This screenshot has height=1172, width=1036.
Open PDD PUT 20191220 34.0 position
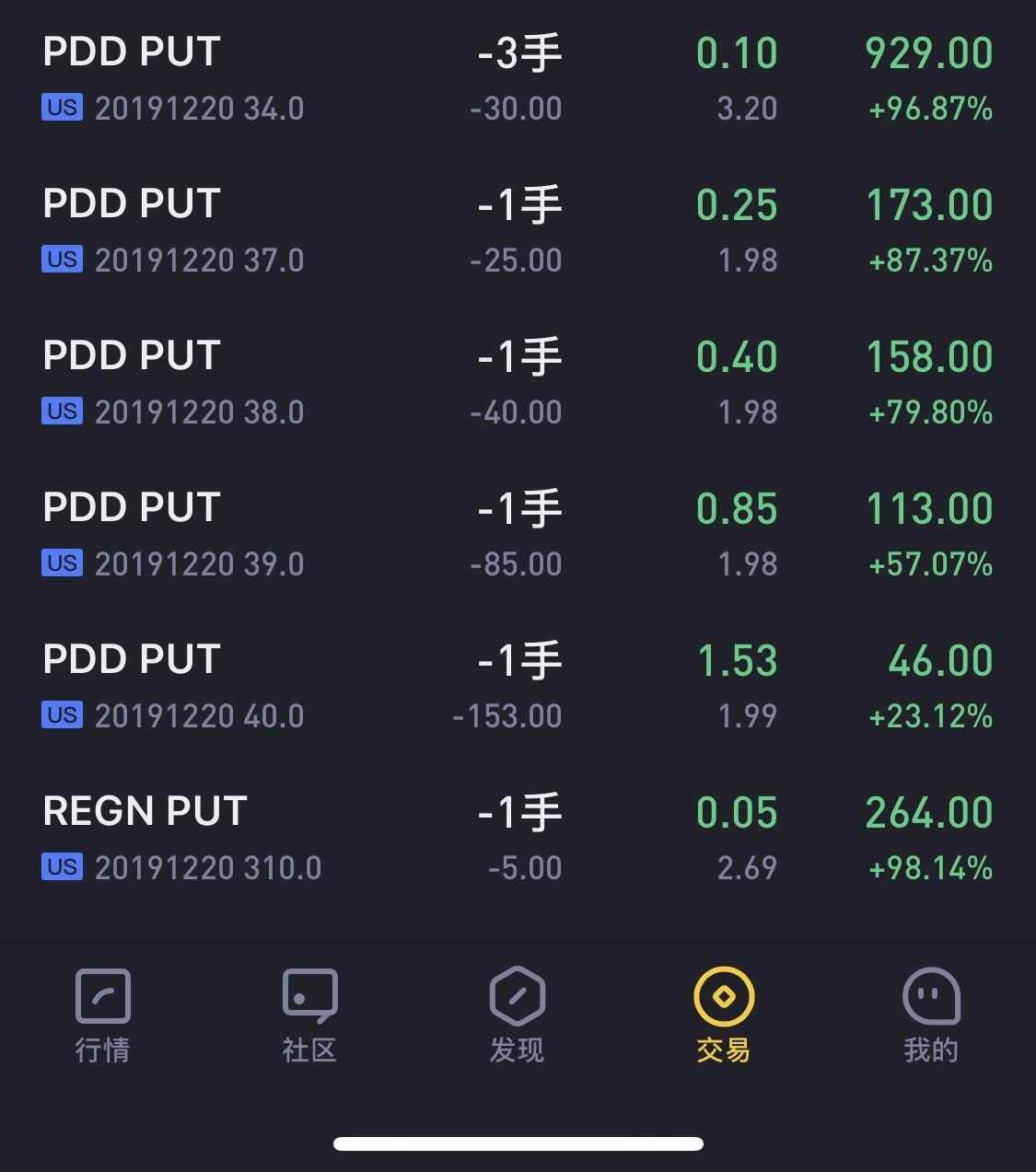click(x=518, y=79)
